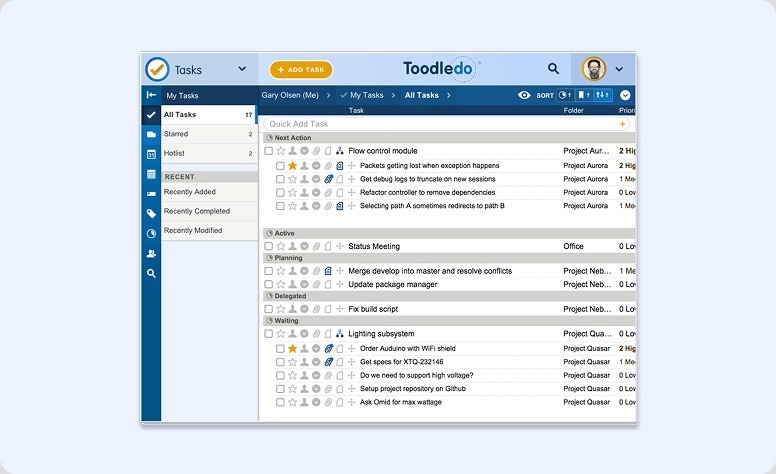Check off Update package manager task
Screen dimensions: 776x474
[x=268, y=284]
